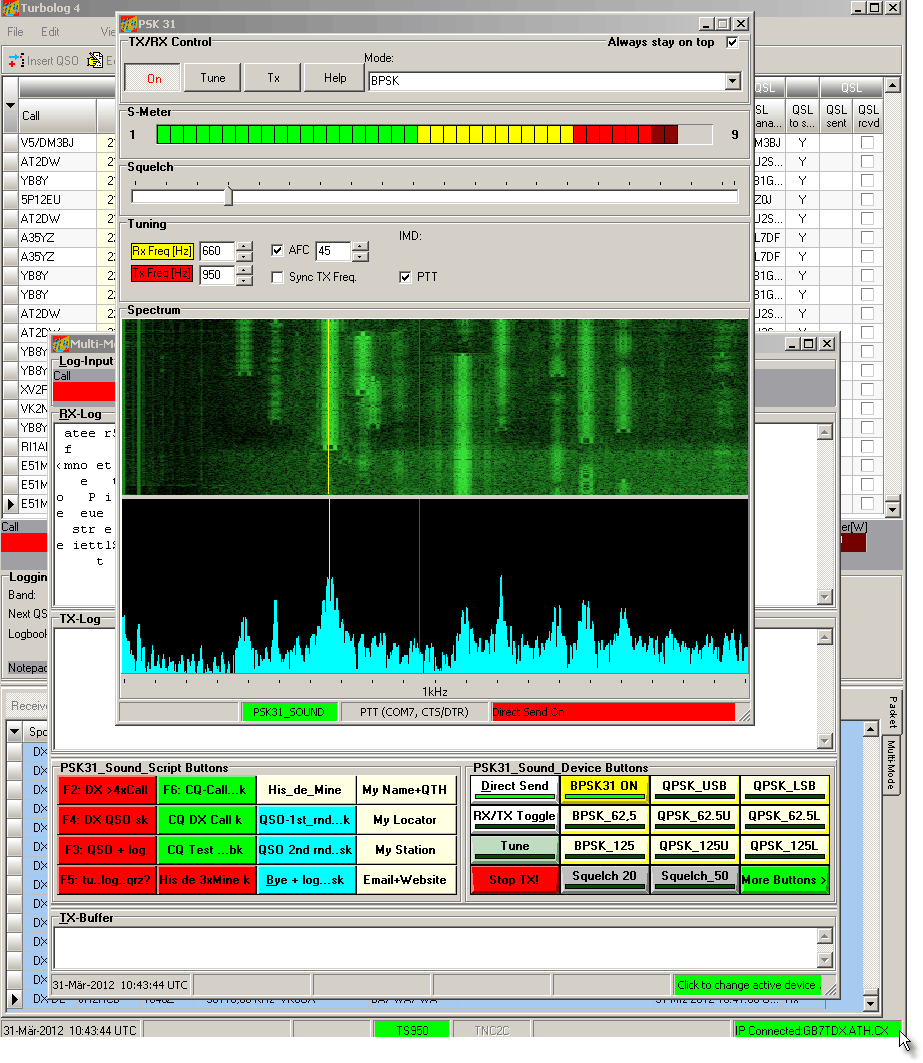
Task: Click inside the TX-Buffer text area
Action: [435, 947]
